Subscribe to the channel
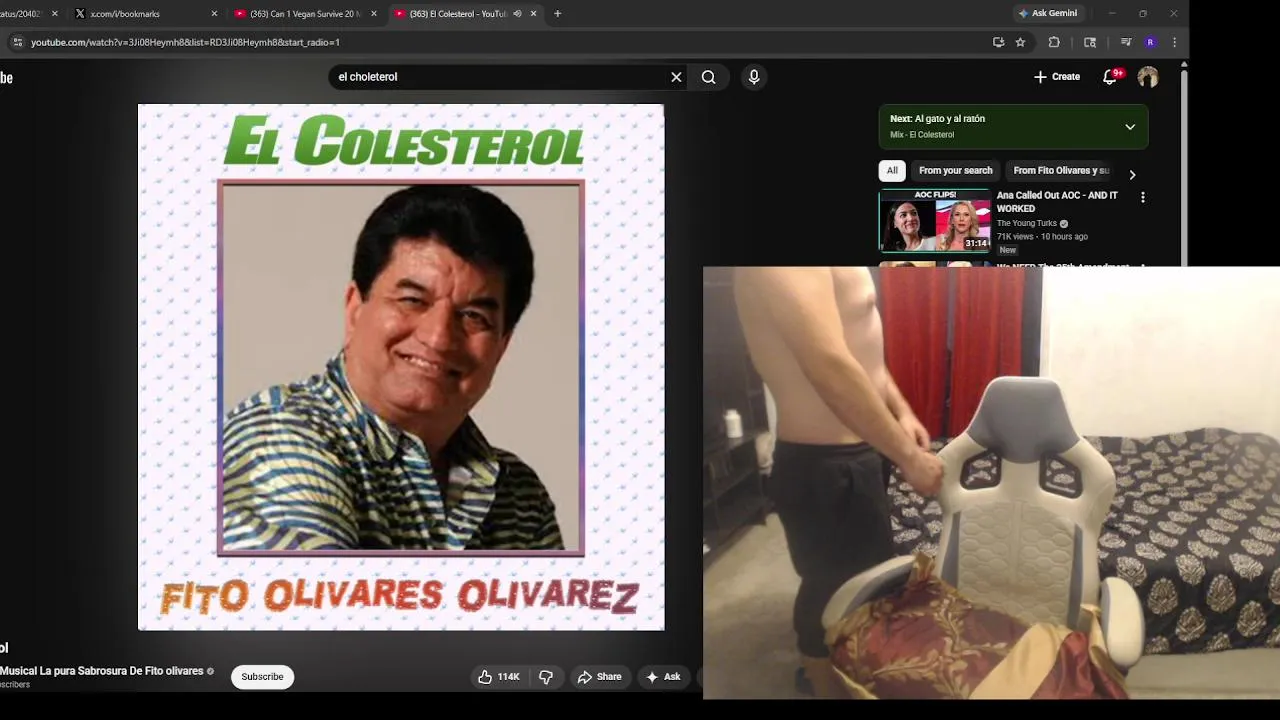The width and height of the screenshot is (1280, 720). [x=262, y=677]
